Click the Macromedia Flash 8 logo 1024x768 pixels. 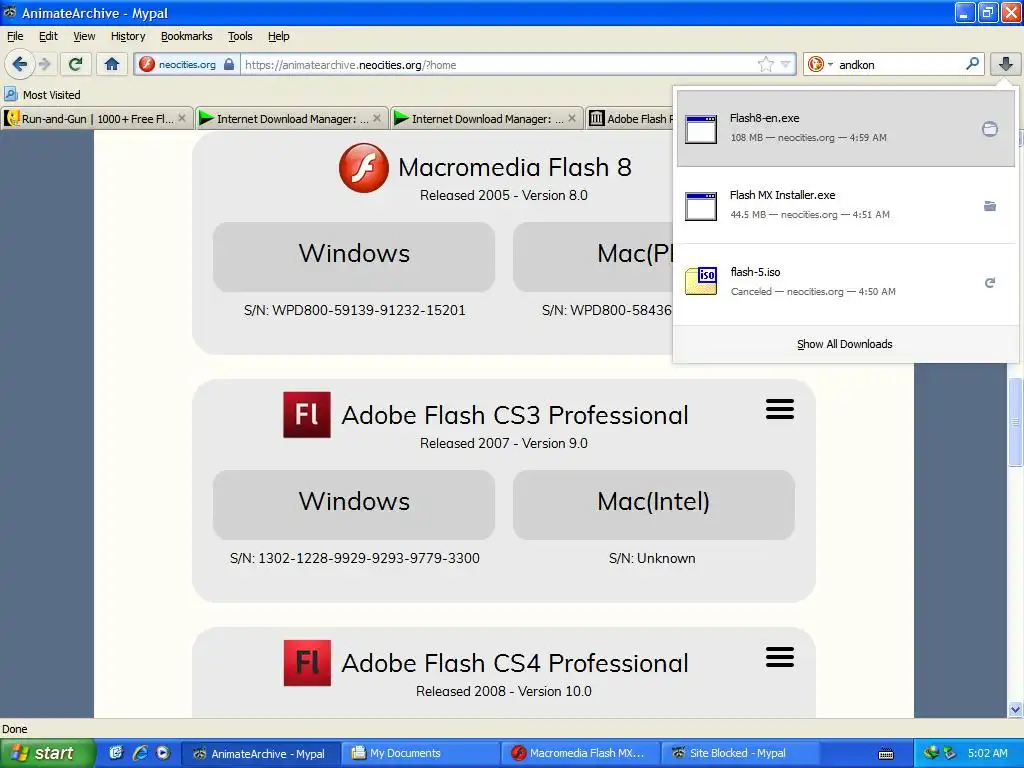tap(364, 168)
